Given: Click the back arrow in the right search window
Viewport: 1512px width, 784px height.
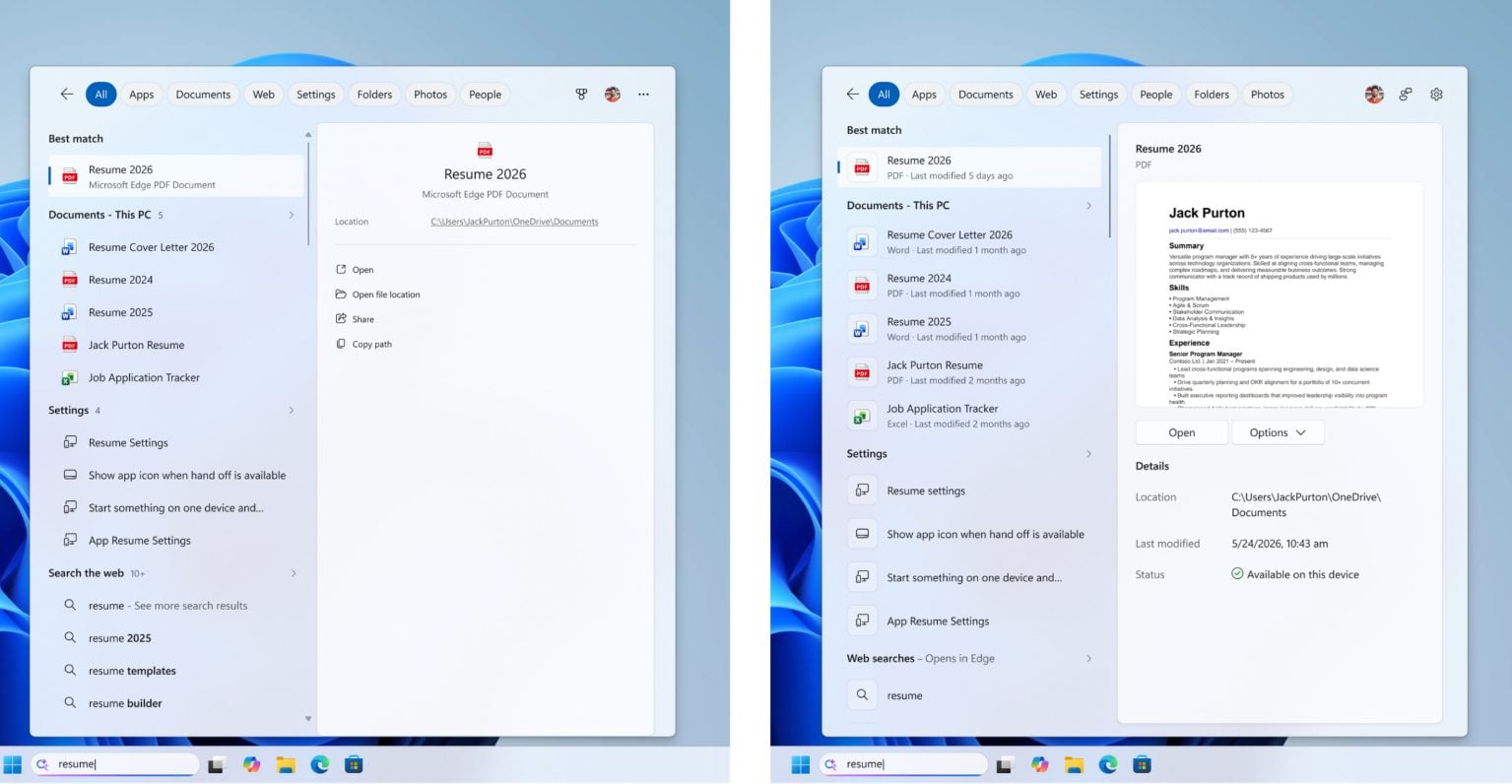Looking at the screenshot, I should point(853,95).
